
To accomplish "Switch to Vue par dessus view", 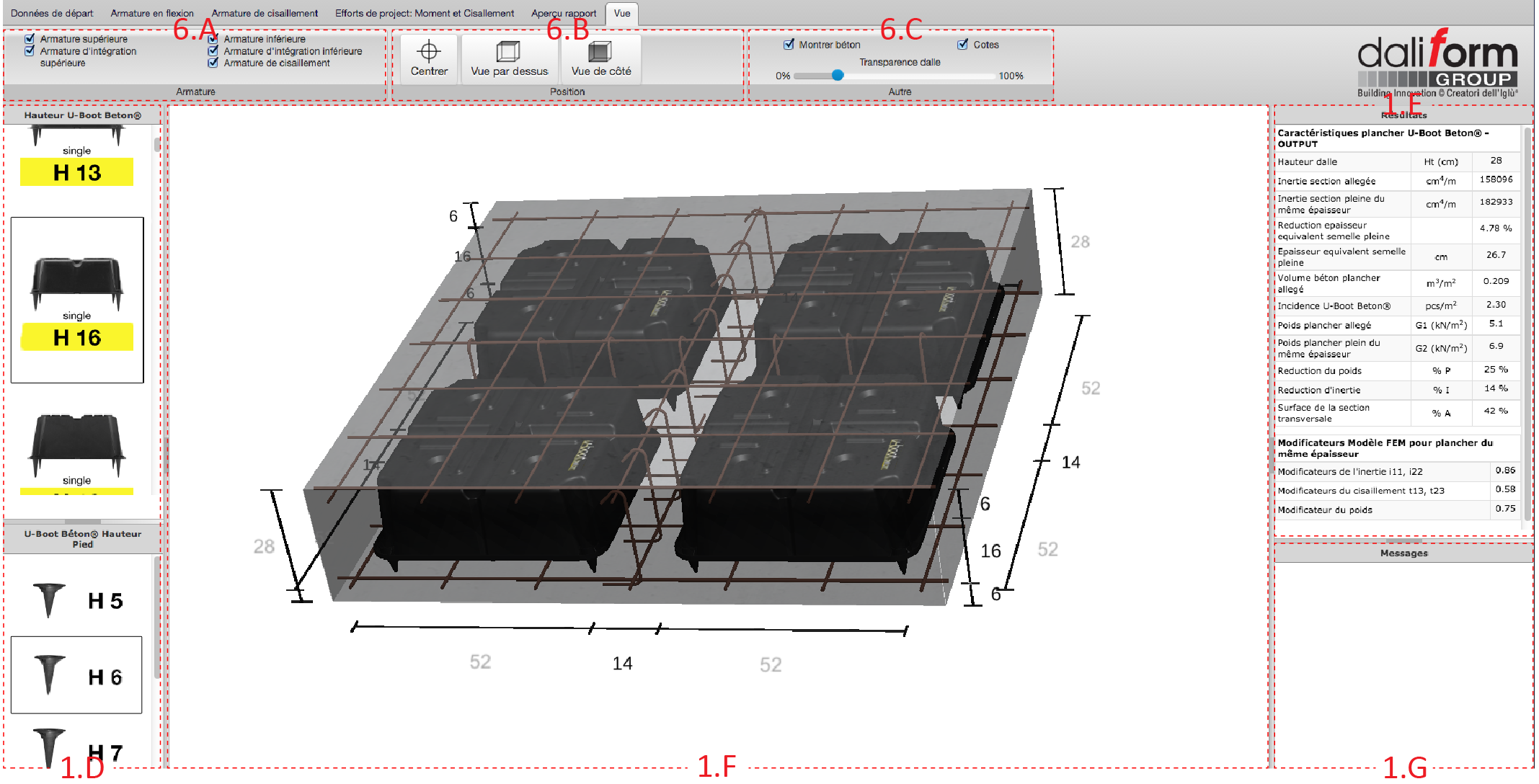I will [510, 59].
